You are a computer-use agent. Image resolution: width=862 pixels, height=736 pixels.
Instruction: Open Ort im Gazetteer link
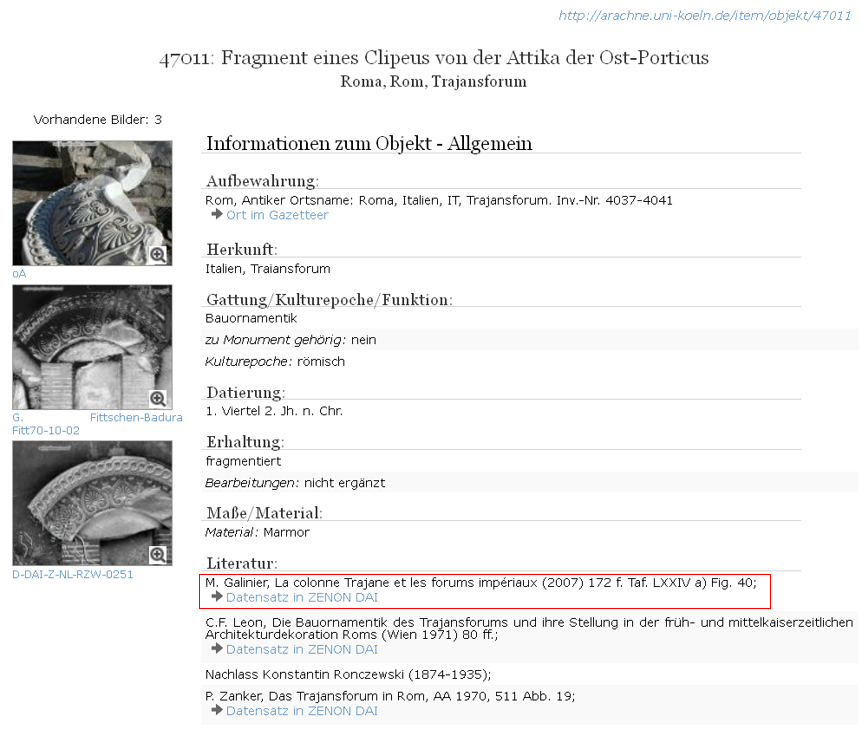[x=277, y=215]
